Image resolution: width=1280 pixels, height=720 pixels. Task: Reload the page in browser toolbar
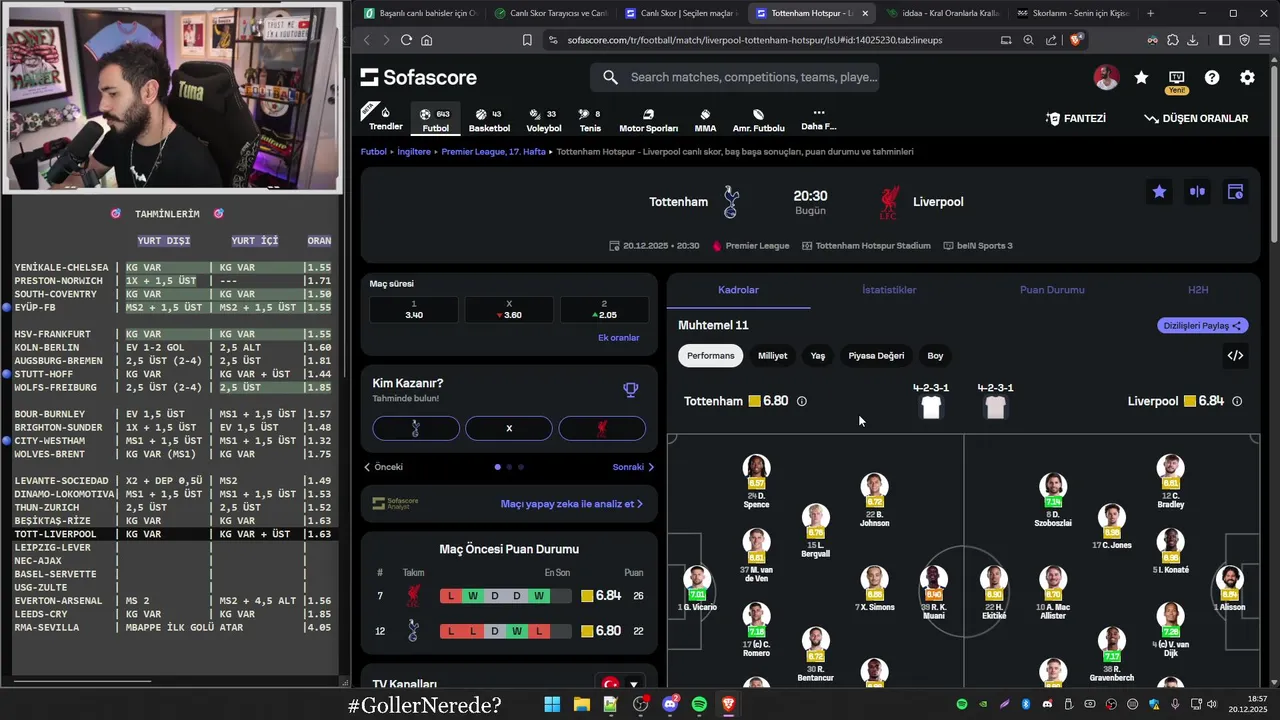point(406,40)
